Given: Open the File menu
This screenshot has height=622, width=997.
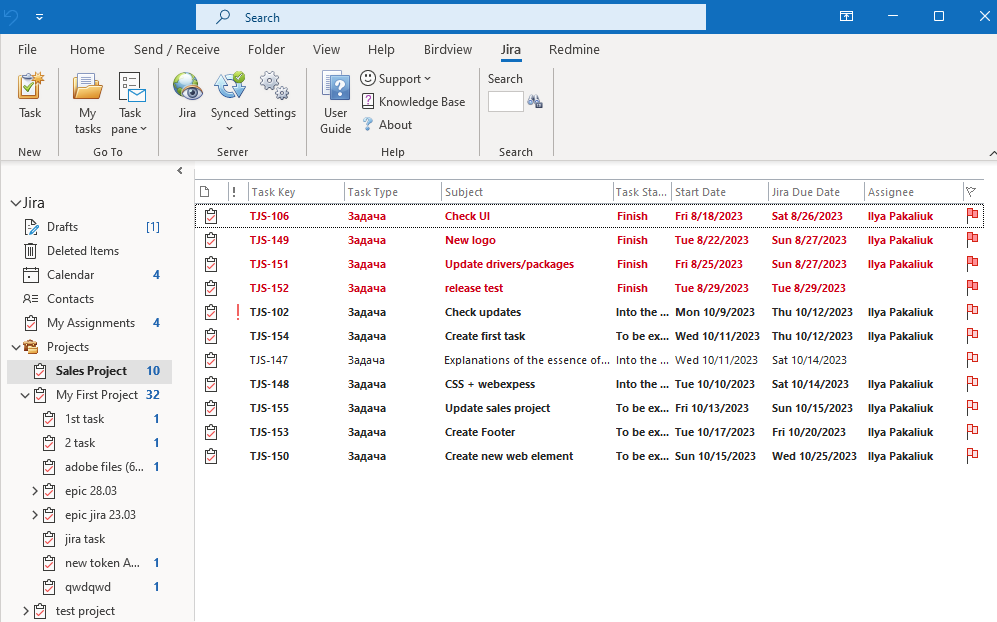Looking at the screenshot, I should [27, 50].
